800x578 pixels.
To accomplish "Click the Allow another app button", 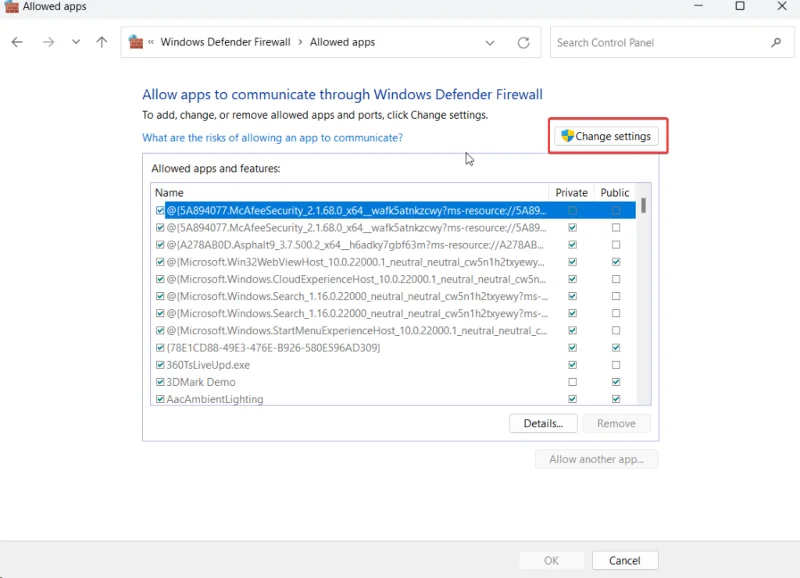I will 596,459.
